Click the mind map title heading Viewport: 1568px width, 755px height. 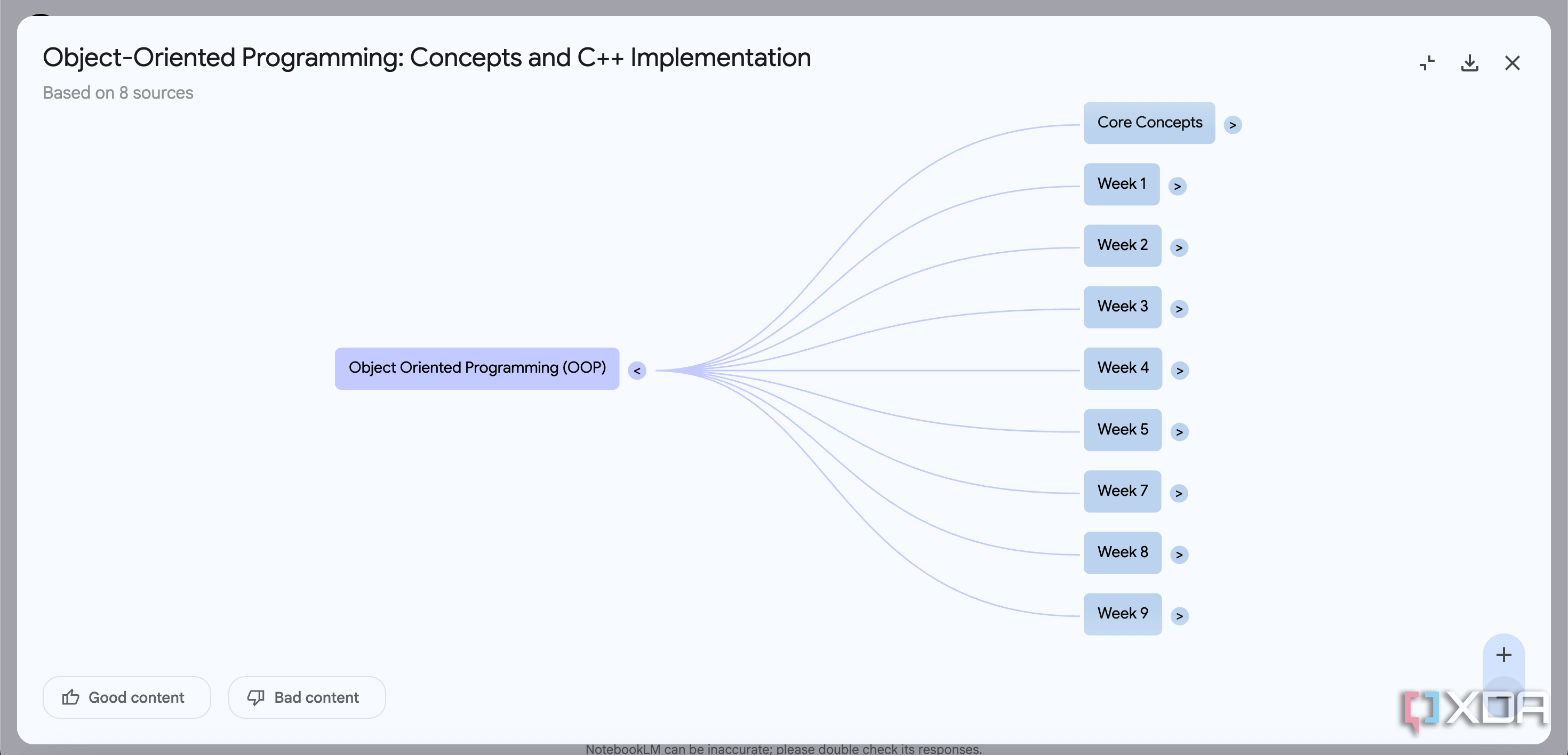pos(427,58)
